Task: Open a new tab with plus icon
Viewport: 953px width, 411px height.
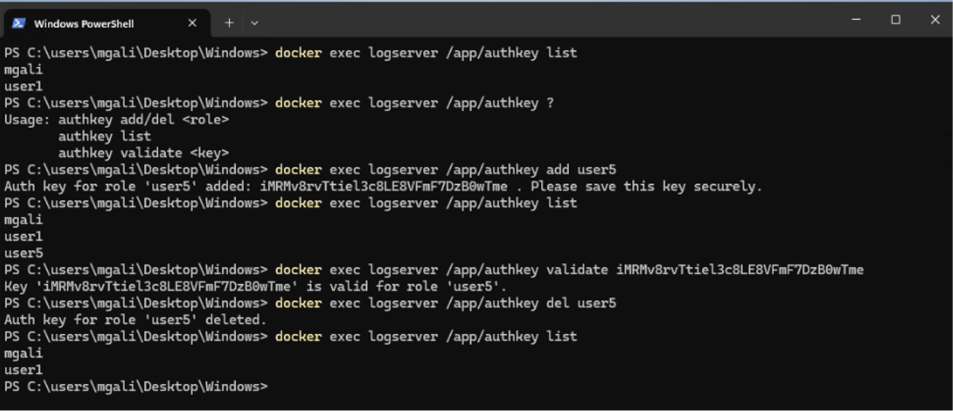Action: [x=229, y=23]
